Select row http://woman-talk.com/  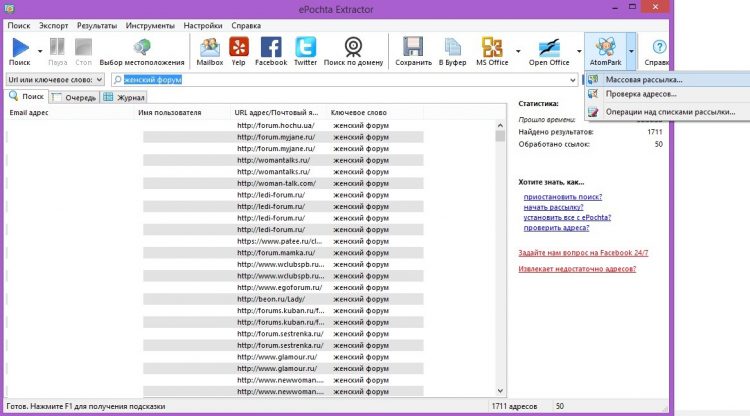(x=215, y=183)
